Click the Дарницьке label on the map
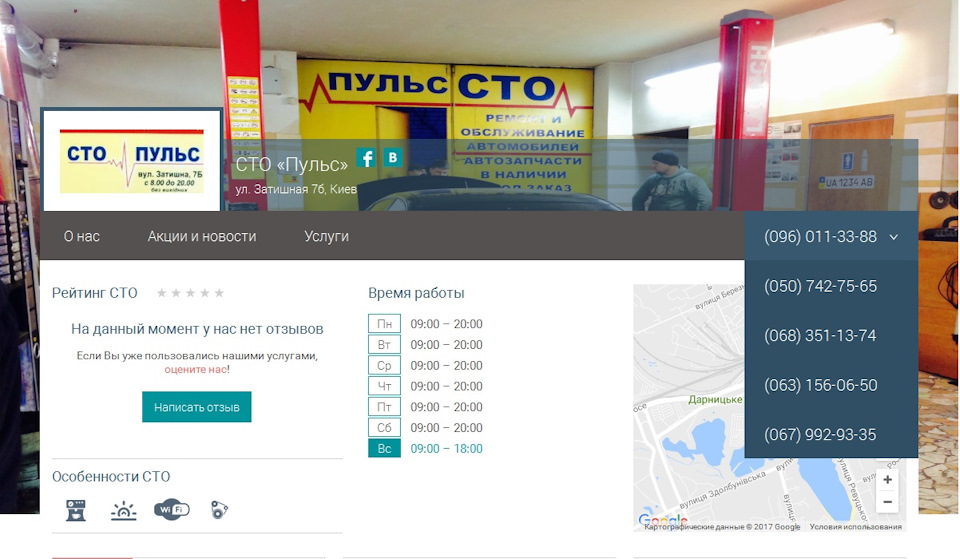 click(x=715, y=399)
